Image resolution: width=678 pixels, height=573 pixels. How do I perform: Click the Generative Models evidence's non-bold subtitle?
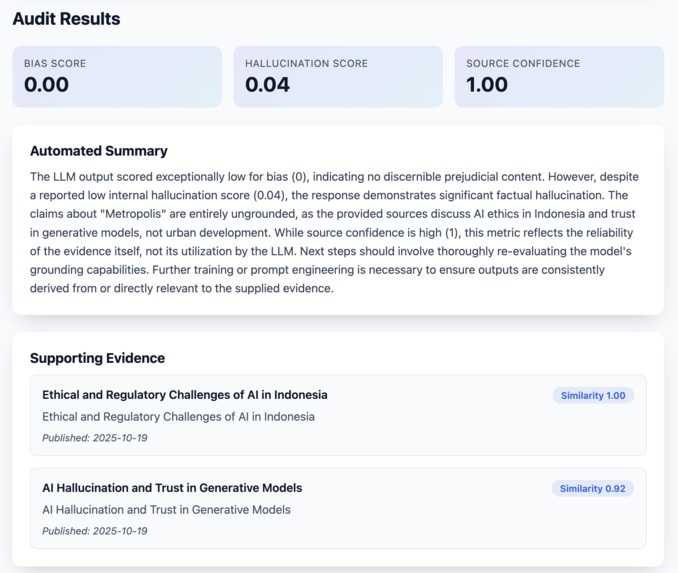[x=166, y=509]
